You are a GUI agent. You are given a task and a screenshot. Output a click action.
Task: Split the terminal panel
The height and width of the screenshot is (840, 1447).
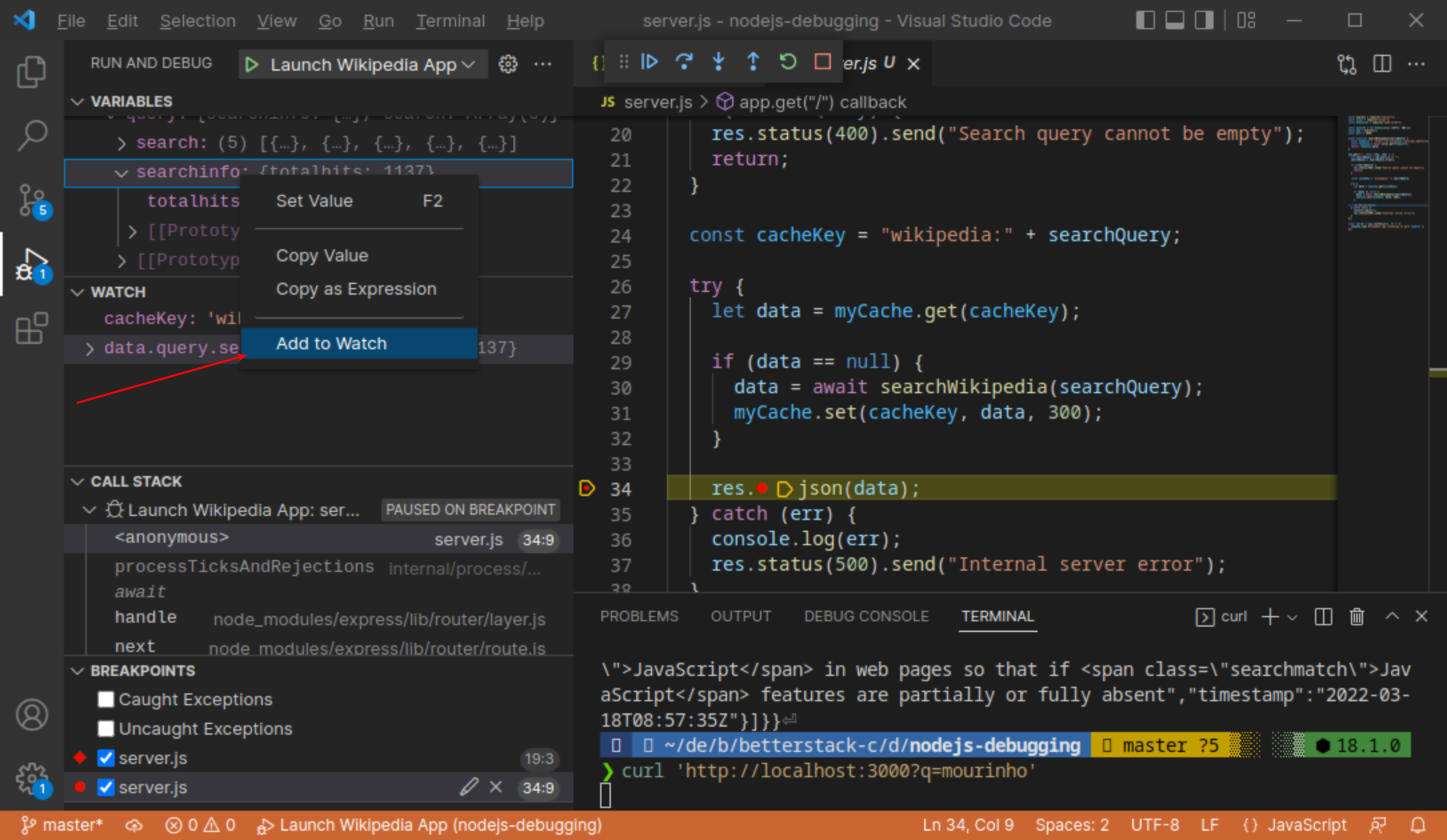tap(1323, 617)
